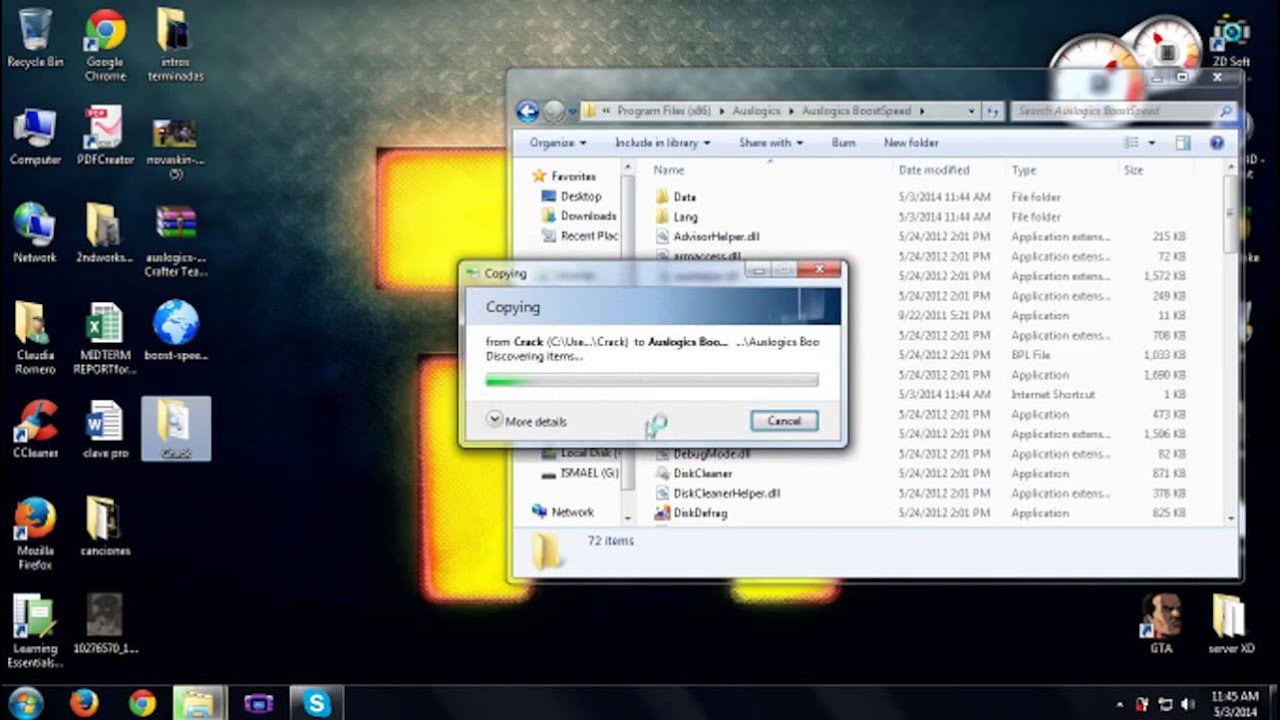Open the Windows Start menu orb
Viewport: 1280px width, 720px height.
coord(24,702)
